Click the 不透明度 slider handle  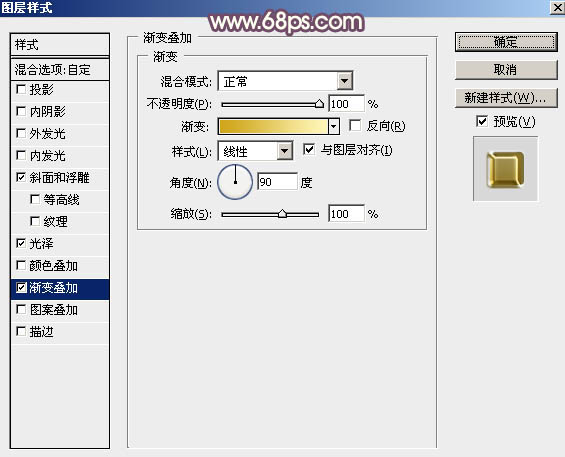tap(319, 104)
